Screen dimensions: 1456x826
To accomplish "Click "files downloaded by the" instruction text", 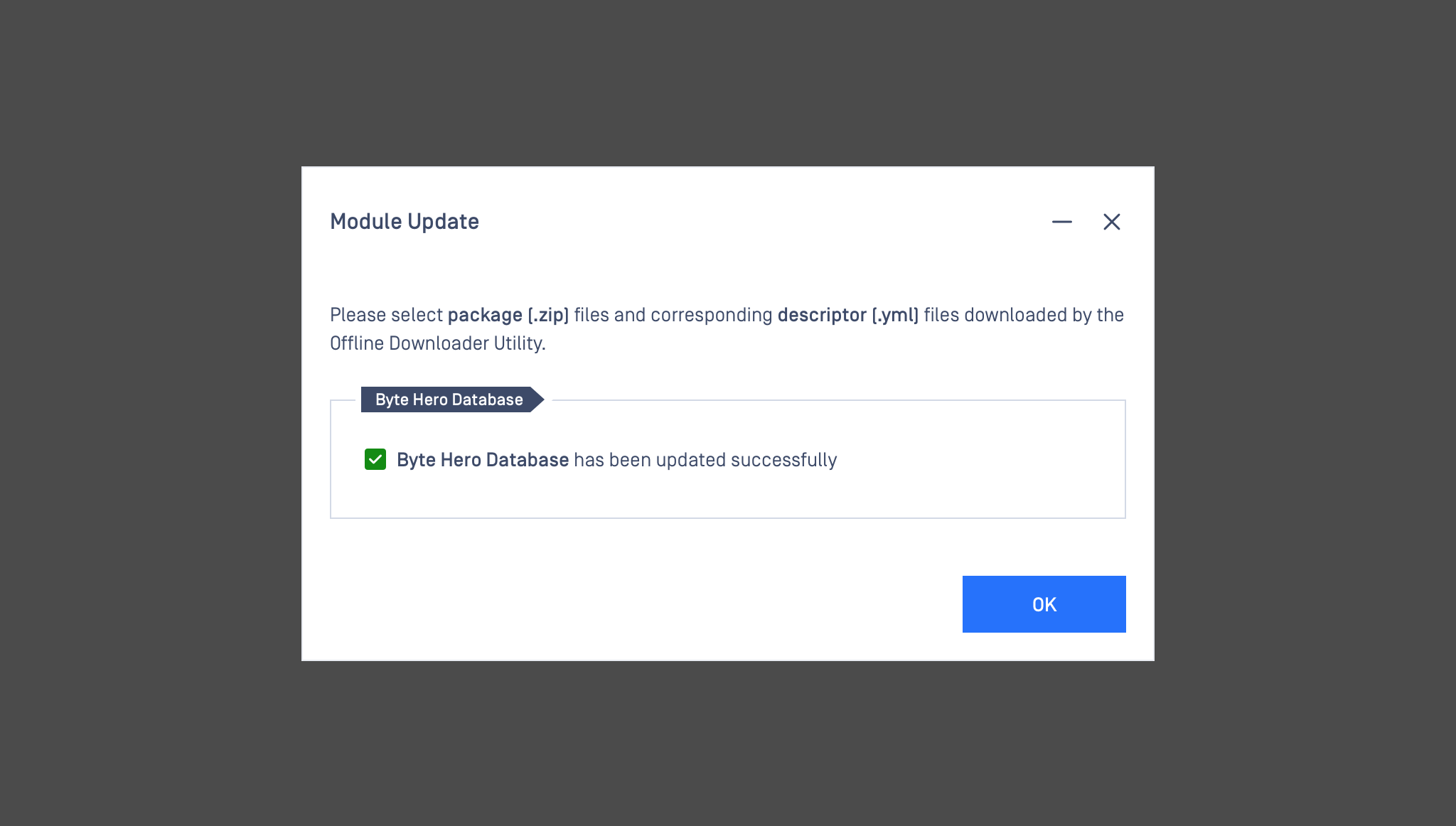I will coord(1024,315).
